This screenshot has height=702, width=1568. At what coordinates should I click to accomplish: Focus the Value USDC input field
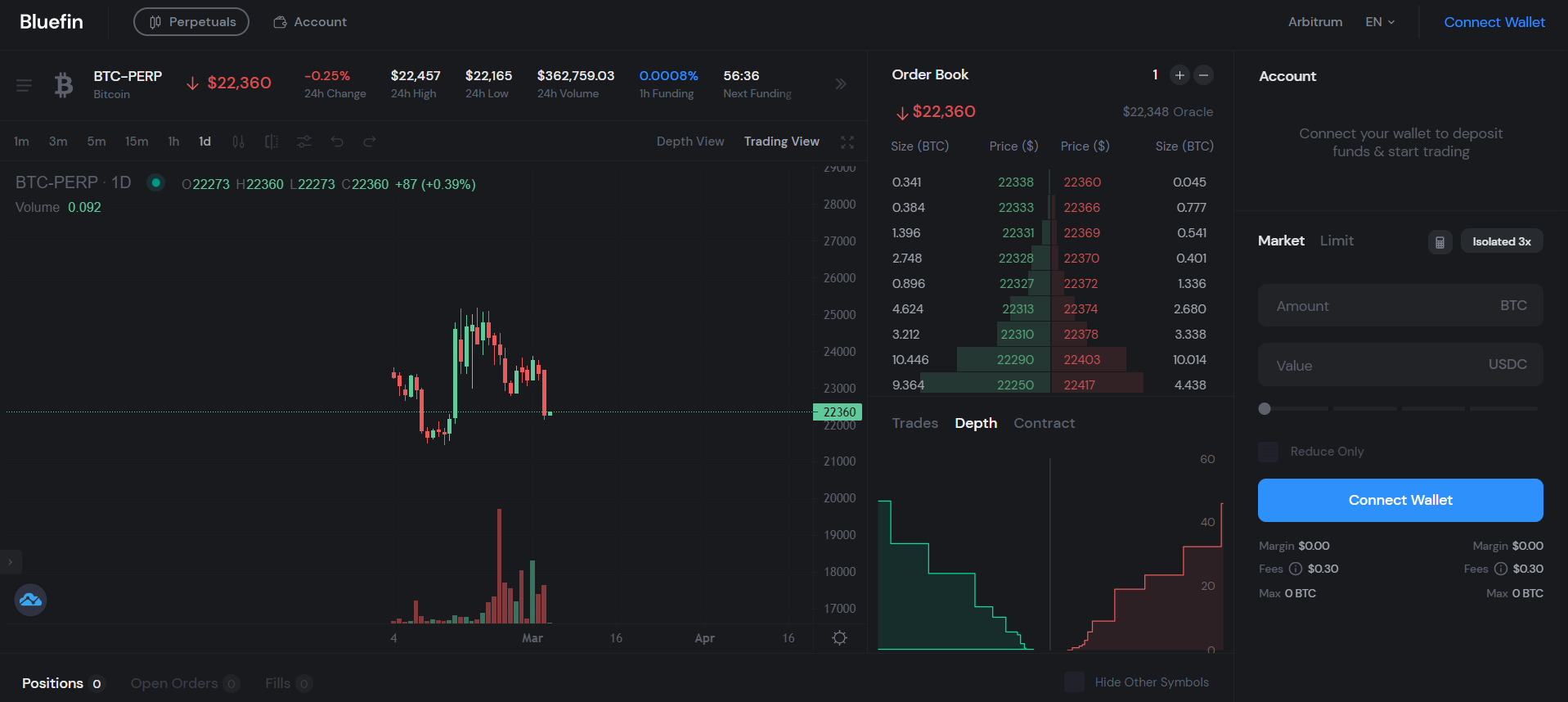pyautogui.click(x=1400, y=365)
